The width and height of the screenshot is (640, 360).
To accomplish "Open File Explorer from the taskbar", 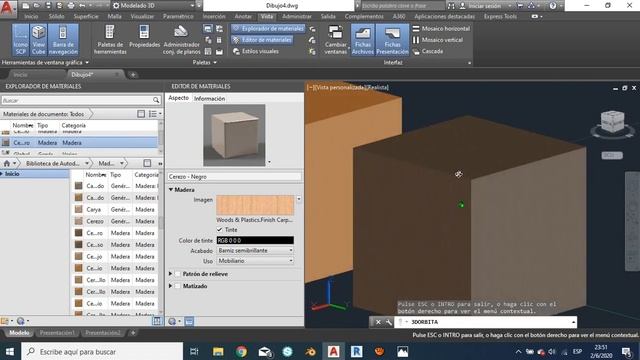I will pyautogui.click(x=218, y=351).
